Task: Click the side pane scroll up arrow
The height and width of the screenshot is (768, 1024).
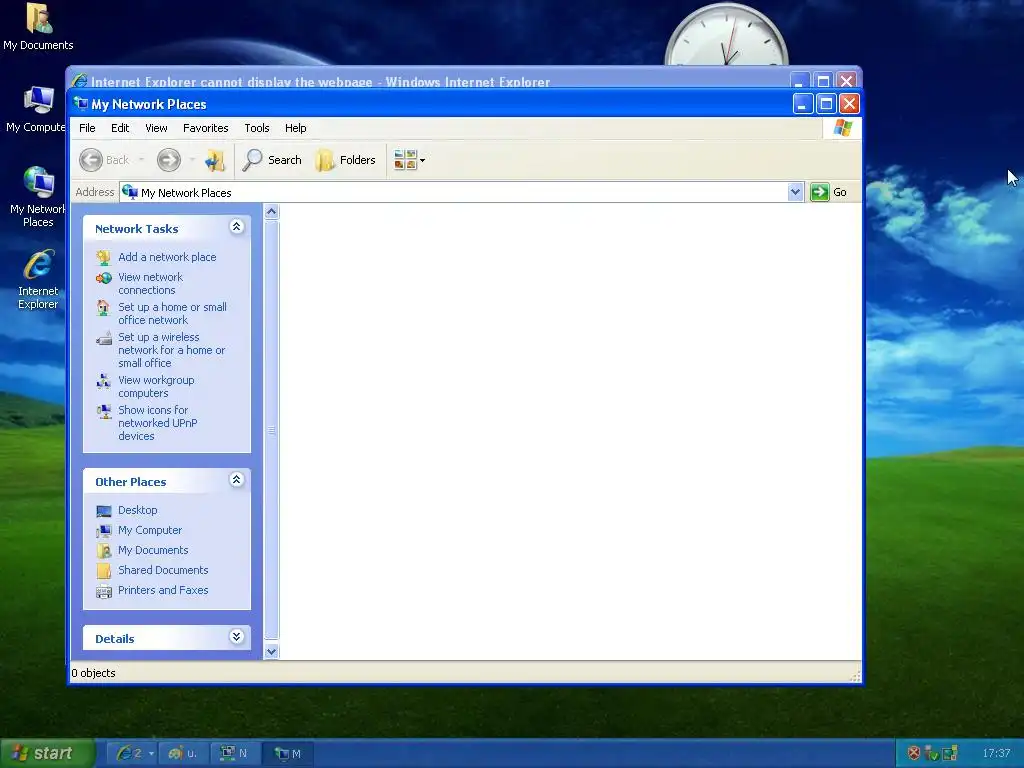Action: pyautogui.click(x=272, y=212)
